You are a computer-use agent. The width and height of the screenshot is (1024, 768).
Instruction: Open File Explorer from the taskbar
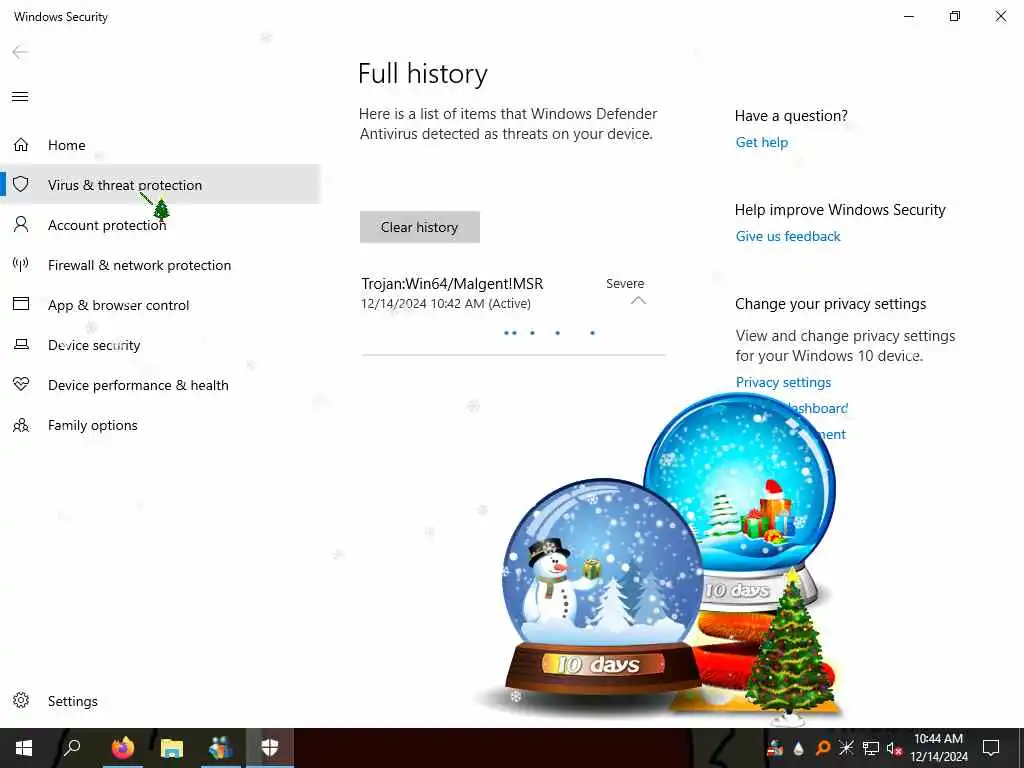[172, 748]
